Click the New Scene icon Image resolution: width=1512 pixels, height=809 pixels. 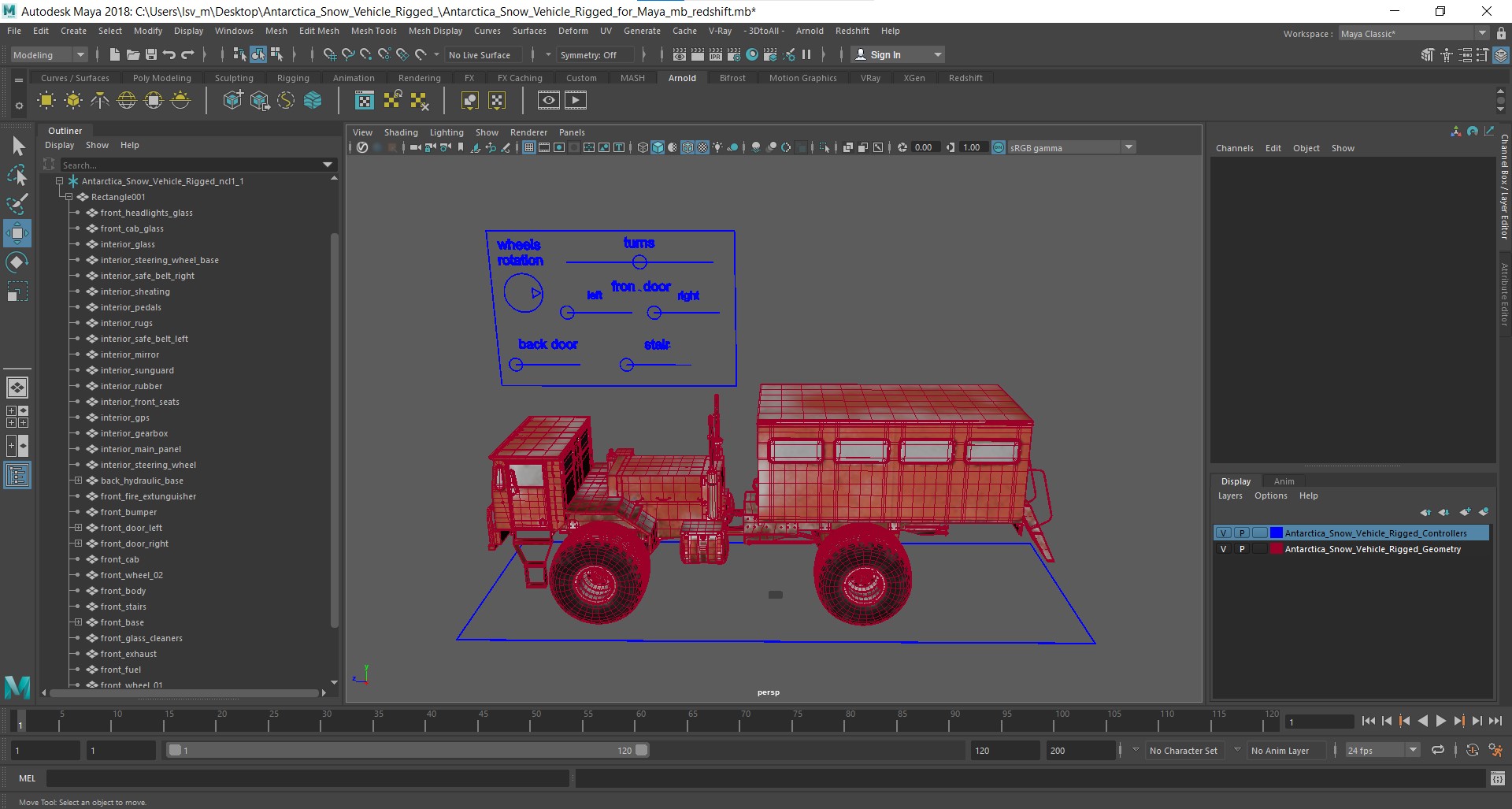click(115, 54)
